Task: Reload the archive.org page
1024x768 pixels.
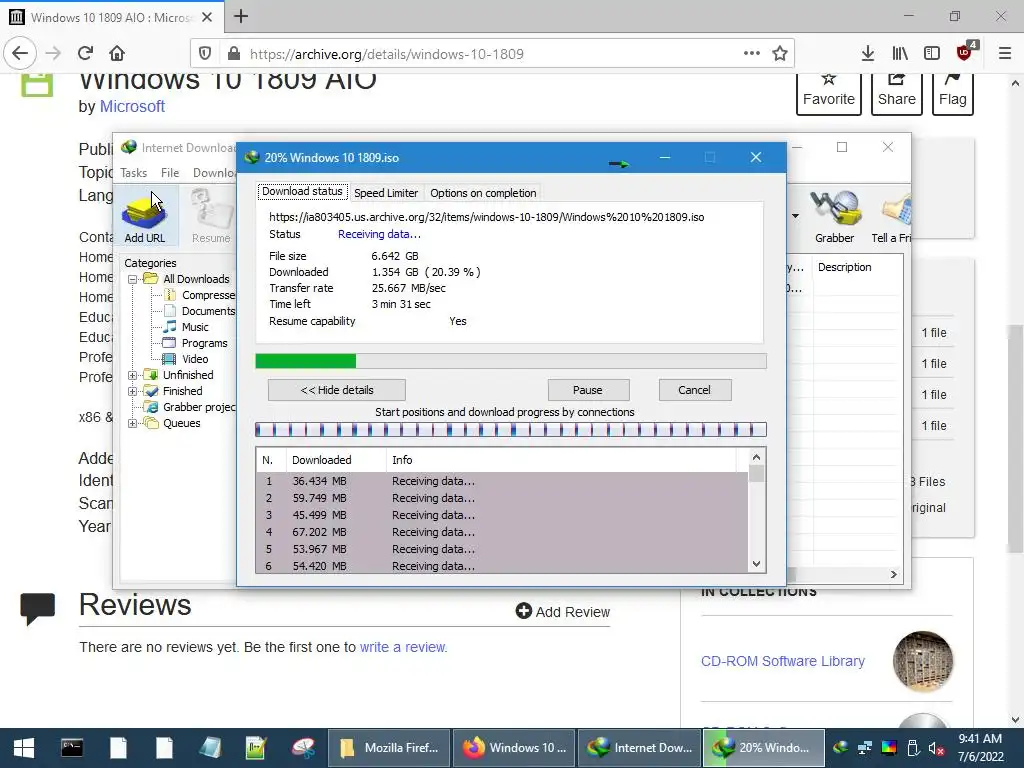Action: (x=85, y=54)
